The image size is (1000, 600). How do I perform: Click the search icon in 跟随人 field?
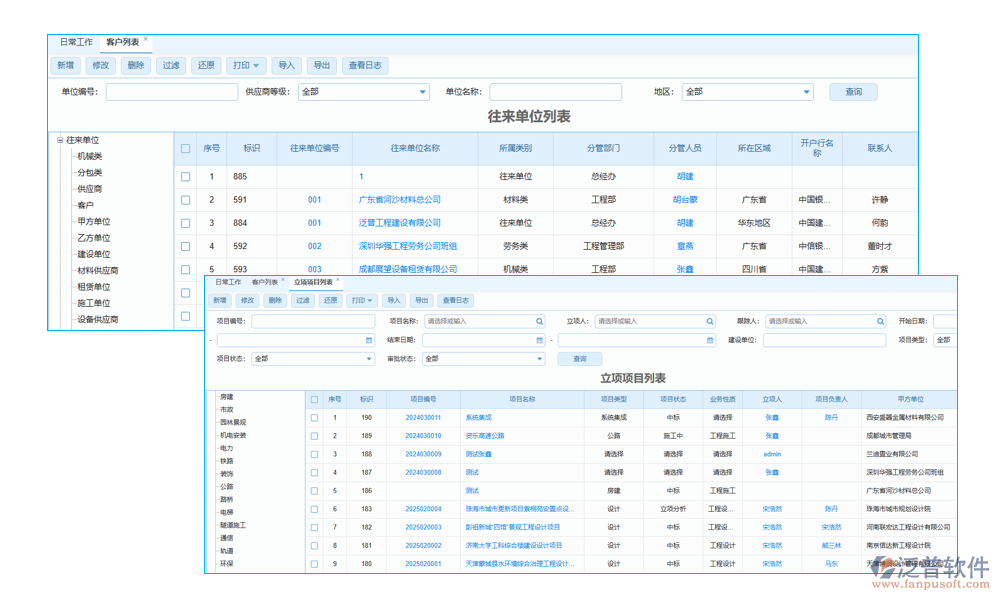880,322
